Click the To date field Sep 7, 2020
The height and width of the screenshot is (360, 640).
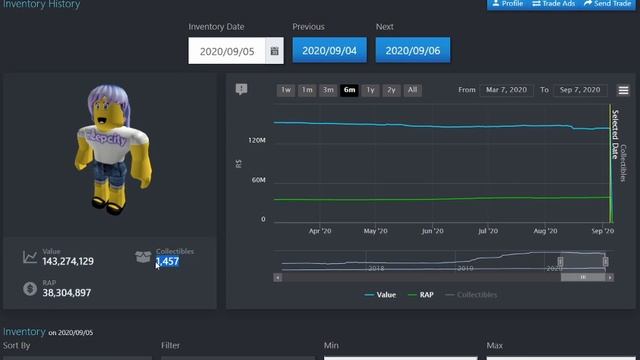pyautogui.click(x=580, y=90)
